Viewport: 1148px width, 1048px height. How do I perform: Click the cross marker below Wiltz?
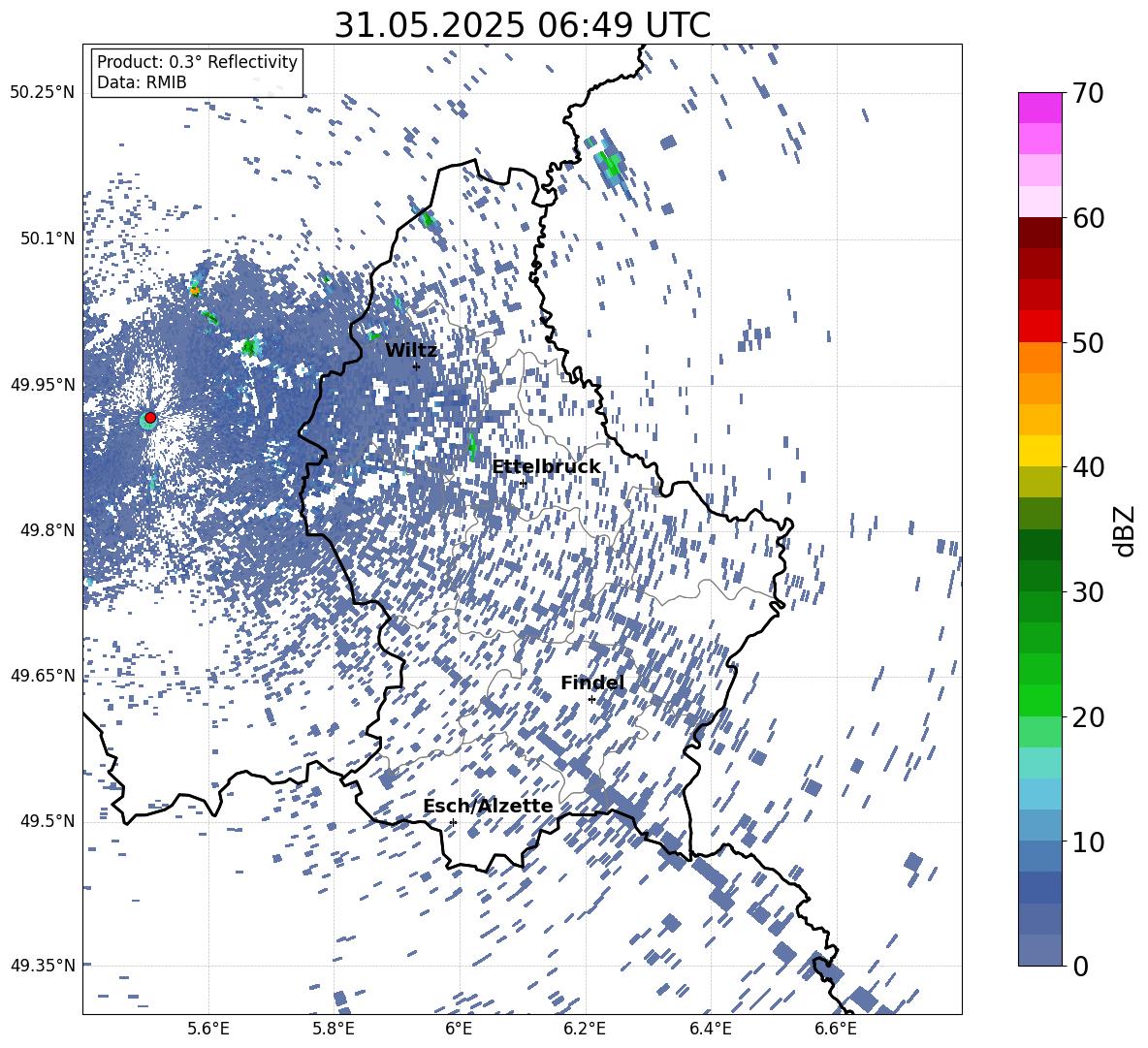pos(416,366)
